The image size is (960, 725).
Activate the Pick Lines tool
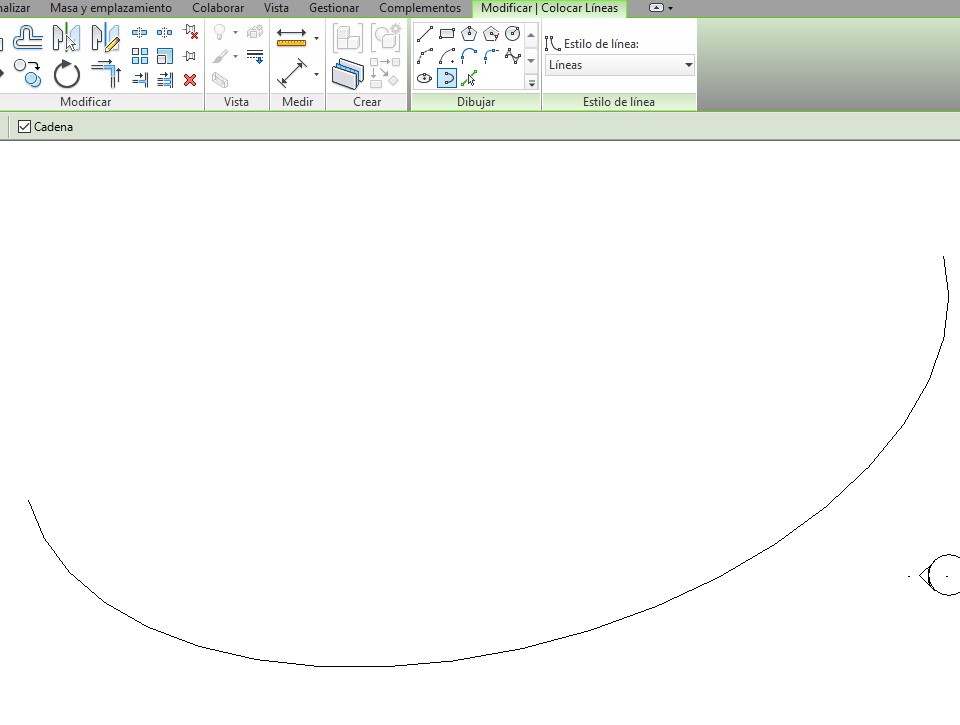point(469,78)
